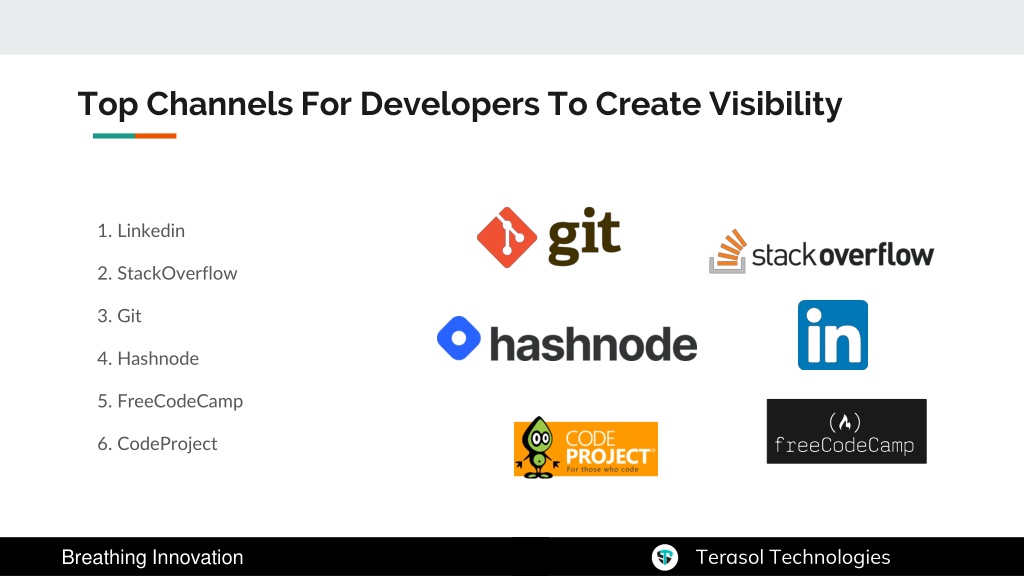Click the Terasol Technologies round logo icon

[x=665, y=557]
